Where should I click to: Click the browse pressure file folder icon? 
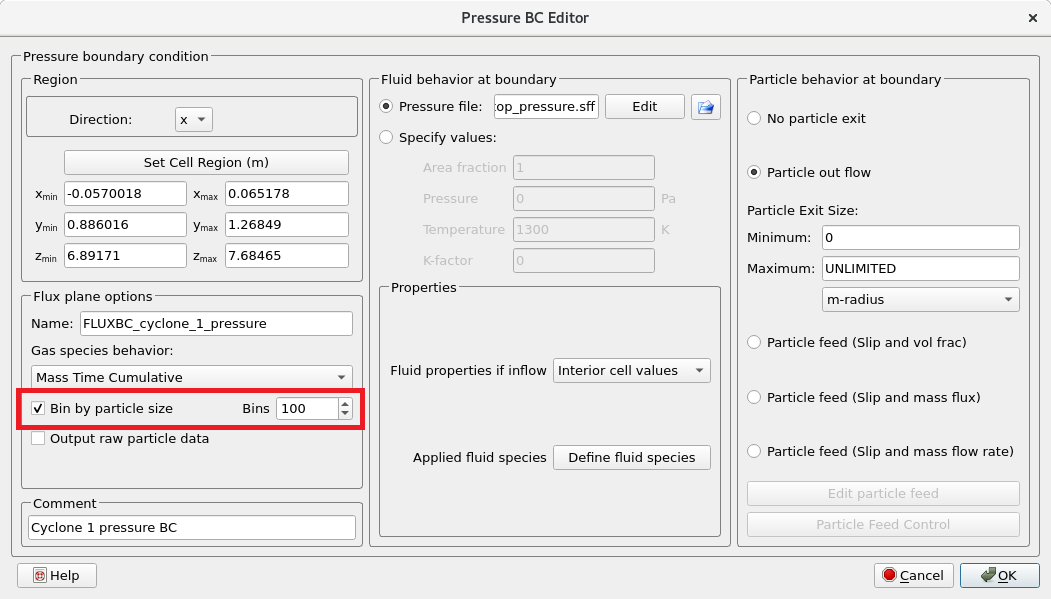pyautogui.click(x=706, y=107)
